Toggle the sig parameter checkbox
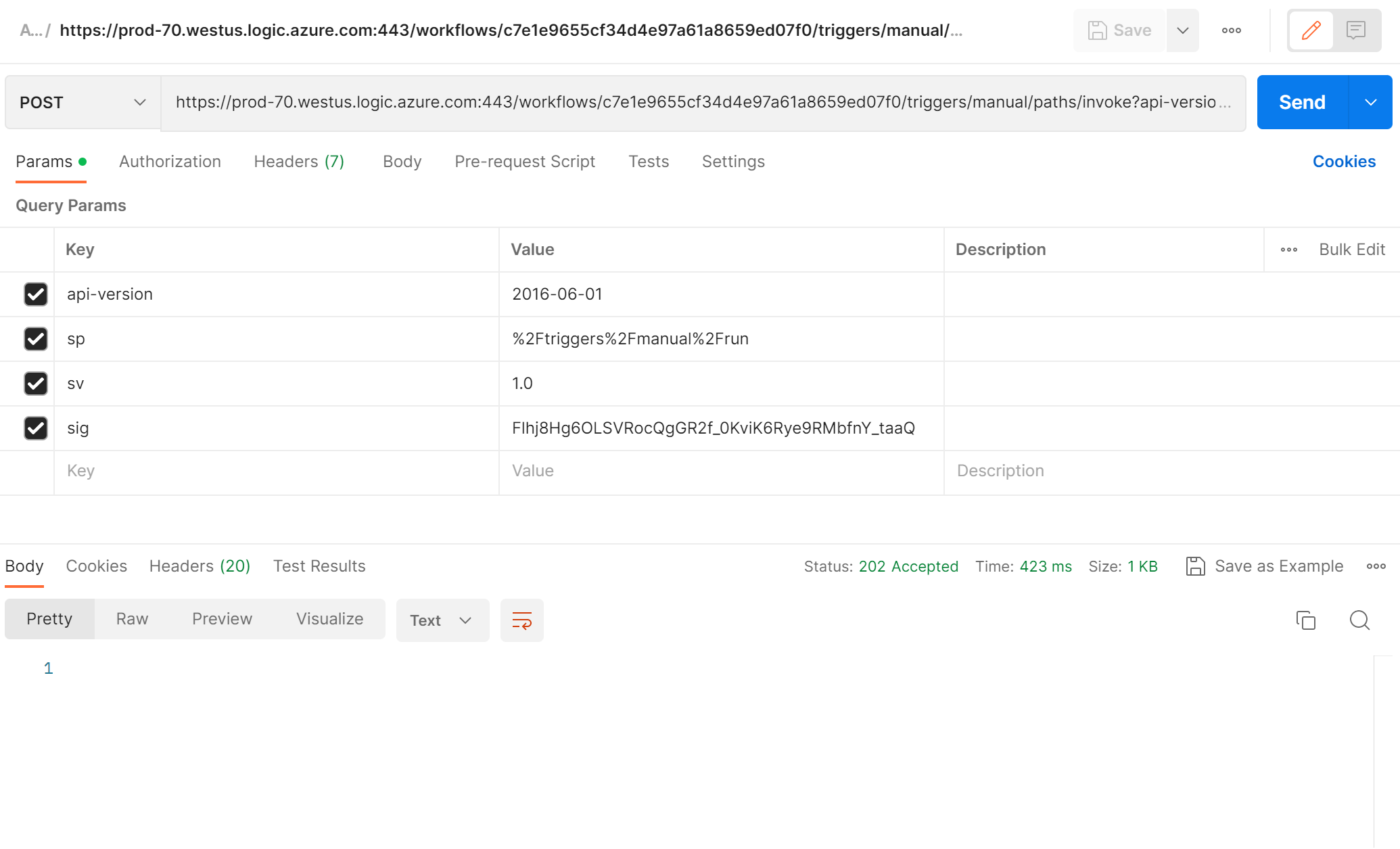This screenshot has height=849, width=1400. point(36,428)
